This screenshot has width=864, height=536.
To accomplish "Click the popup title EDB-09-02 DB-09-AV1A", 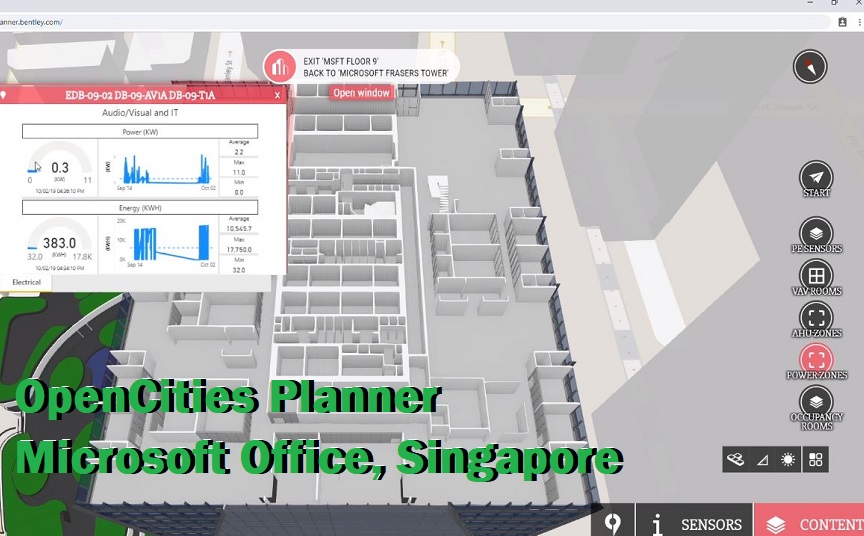I will pos(140,95).
